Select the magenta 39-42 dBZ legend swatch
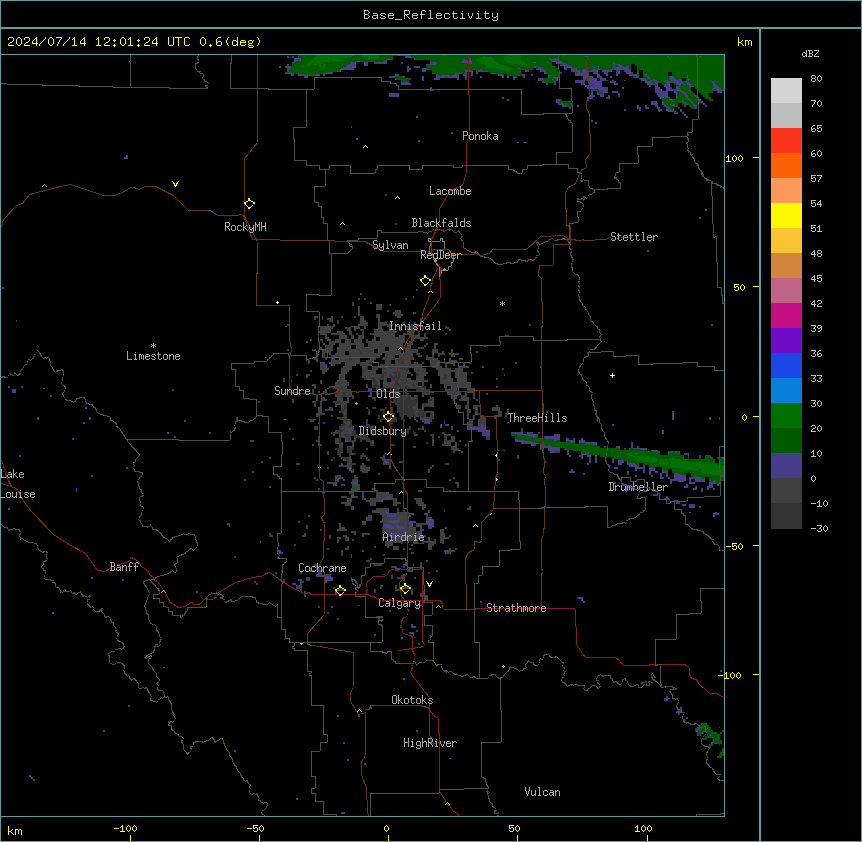Image resolution: width=862 pixels, height=842 pixels. (786, 315)
